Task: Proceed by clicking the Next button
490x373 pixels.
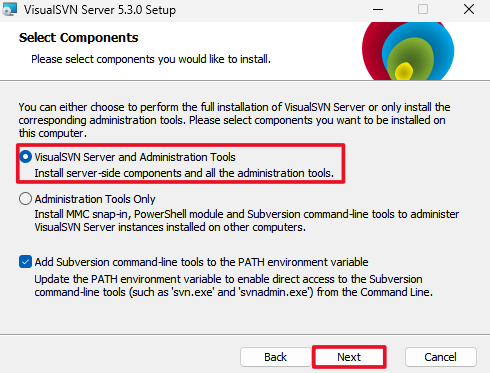Action: [x=349, y=357]
